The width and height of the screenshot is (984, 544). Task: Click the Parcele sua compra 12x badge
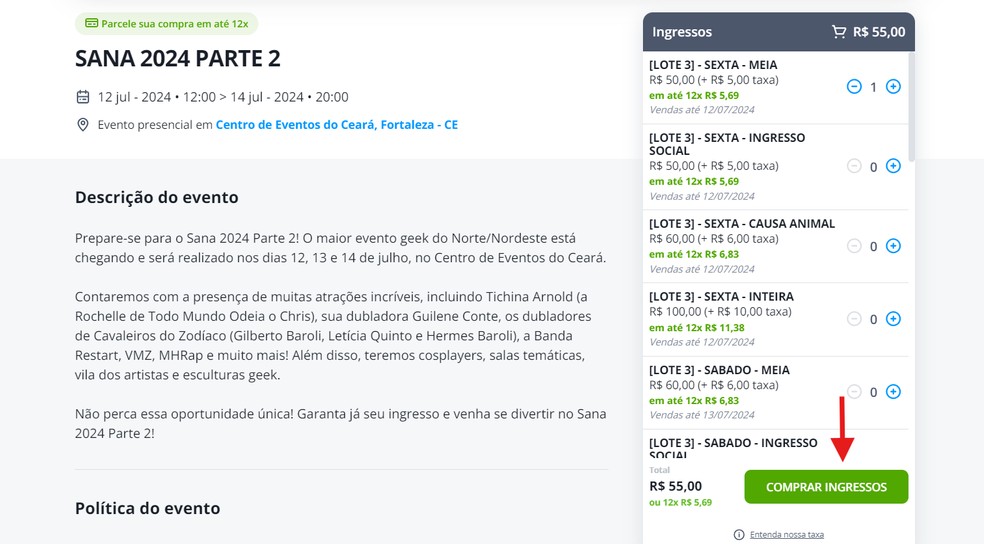pyautogui.click(x=166, y=23)
